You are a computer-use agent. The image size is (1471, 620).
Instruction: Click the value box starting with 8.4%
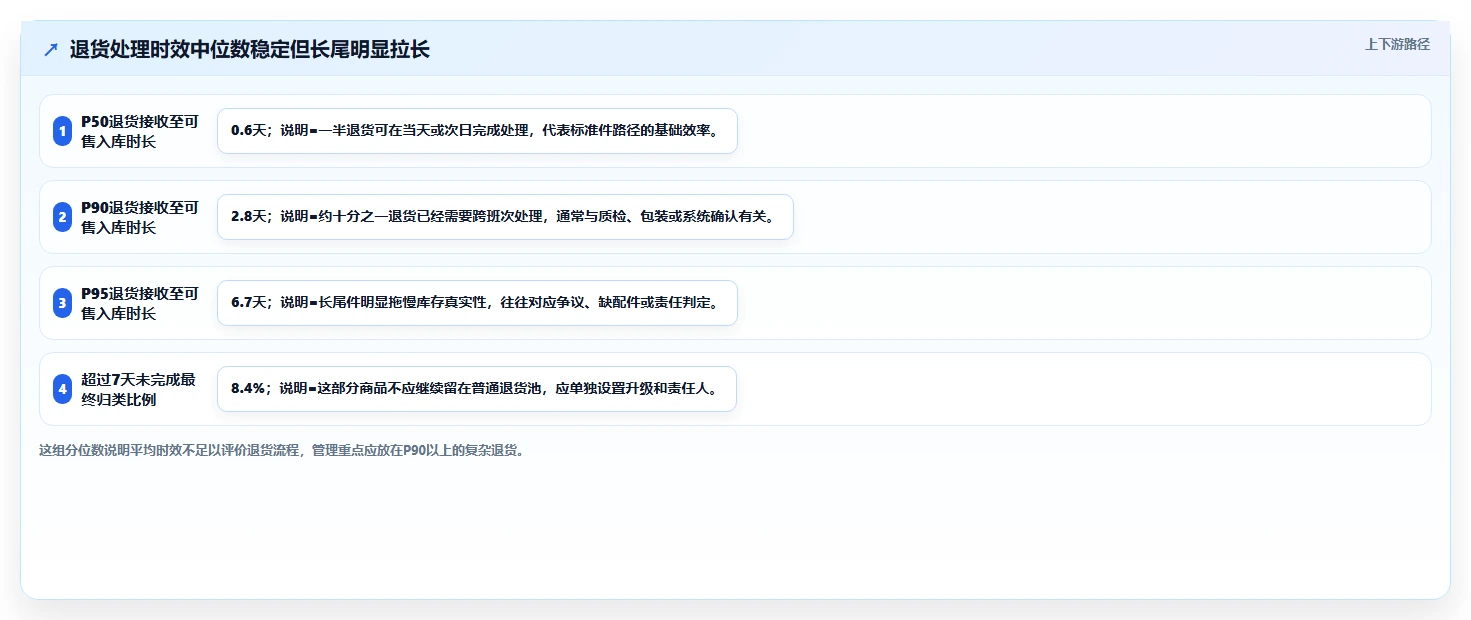click(477, 389)
